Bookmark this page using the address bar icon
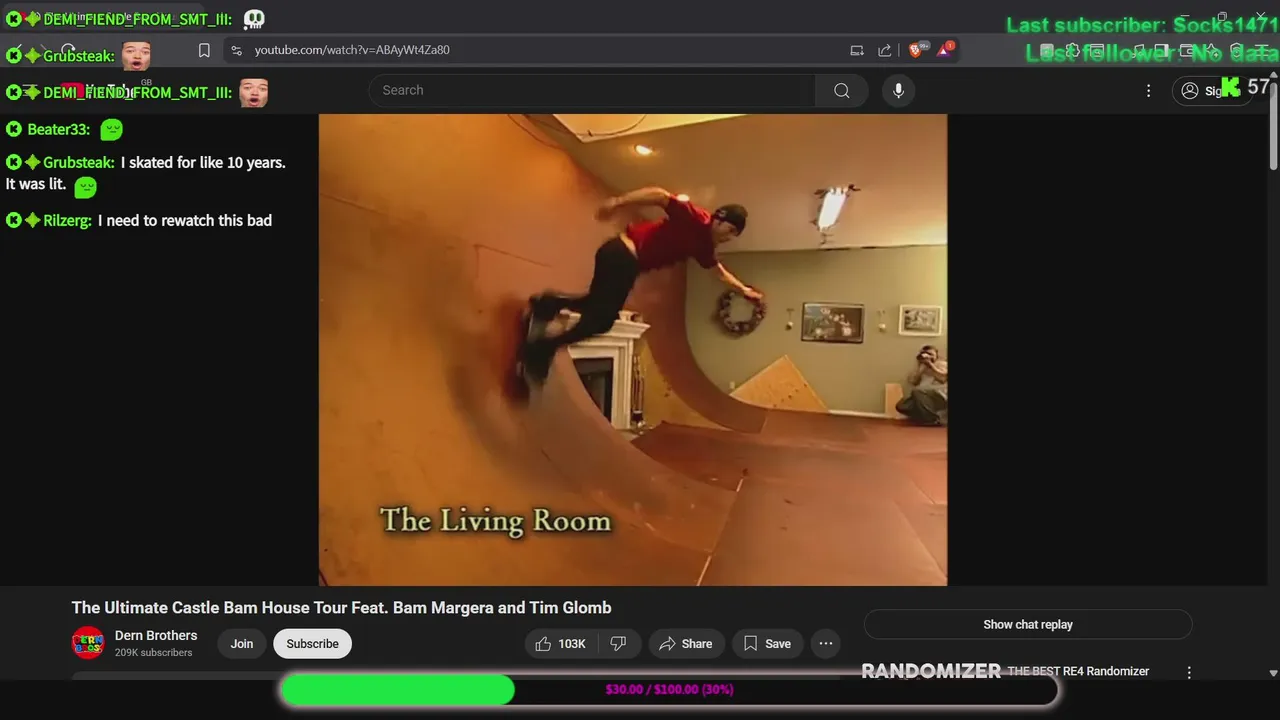Image resolution: width=1280 pixels, height=720 pixels. [204, 50]
